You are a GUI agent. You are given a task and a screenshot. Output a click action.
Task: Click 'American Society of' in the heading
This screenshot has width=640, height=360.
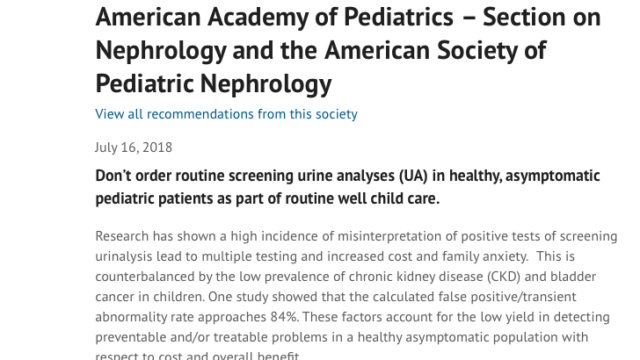pyautogui.click(x=435, y=51)
